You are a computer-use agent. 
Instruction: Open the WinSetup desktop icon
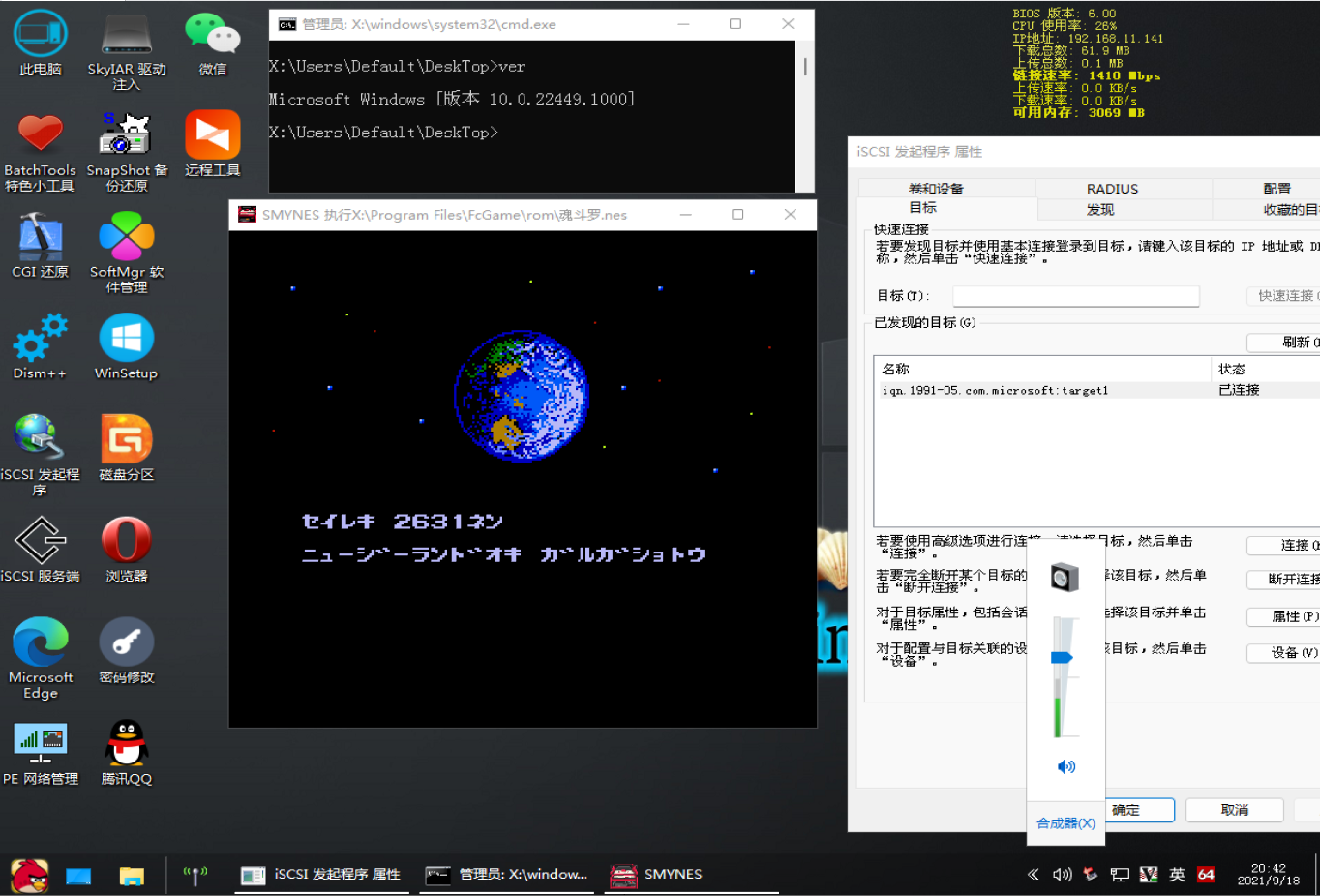(x=127, y=347)
